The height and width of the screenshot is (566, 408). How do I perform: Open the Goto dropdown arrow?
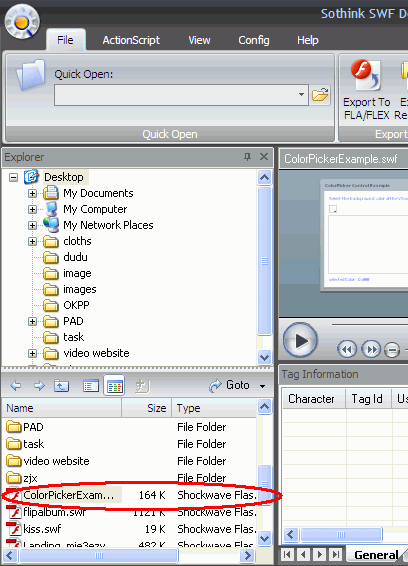click(x=262, y=386)
